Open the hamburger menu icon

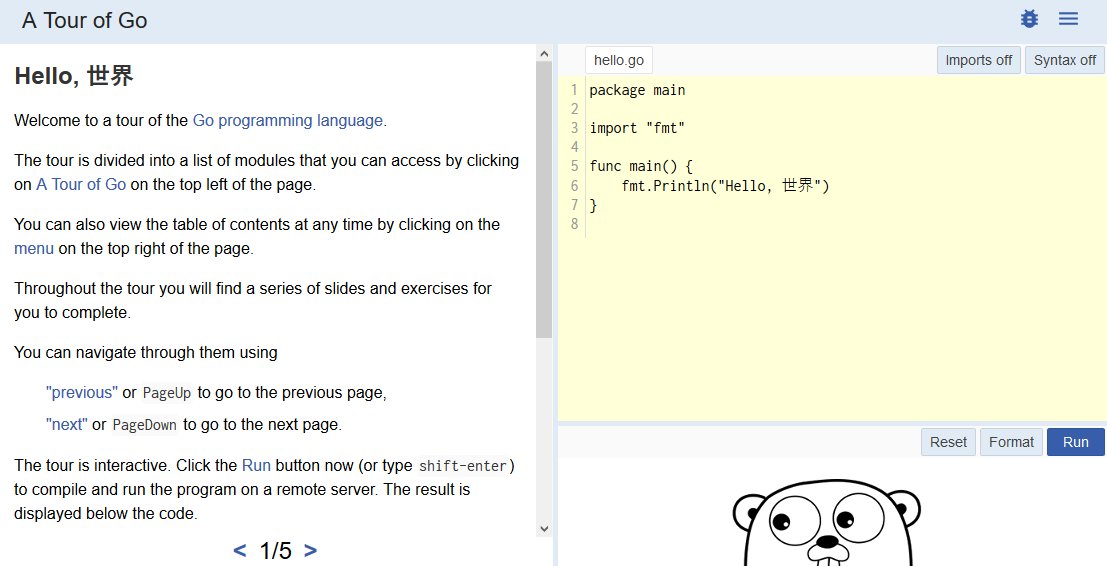(x=1068, y=19)
